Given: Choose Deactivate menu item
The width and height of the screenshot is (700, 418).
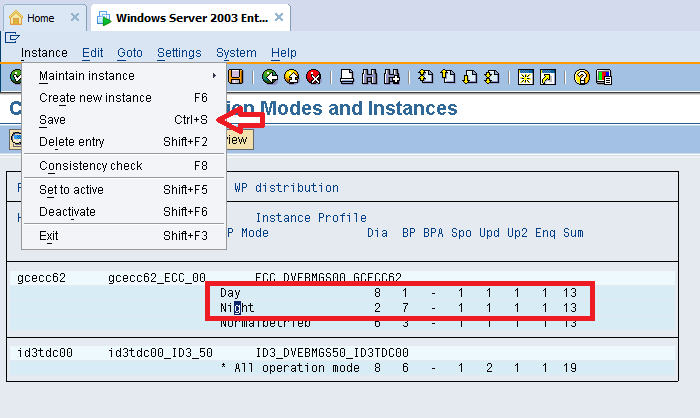Looking at the screenshot, I should point(124,212).
